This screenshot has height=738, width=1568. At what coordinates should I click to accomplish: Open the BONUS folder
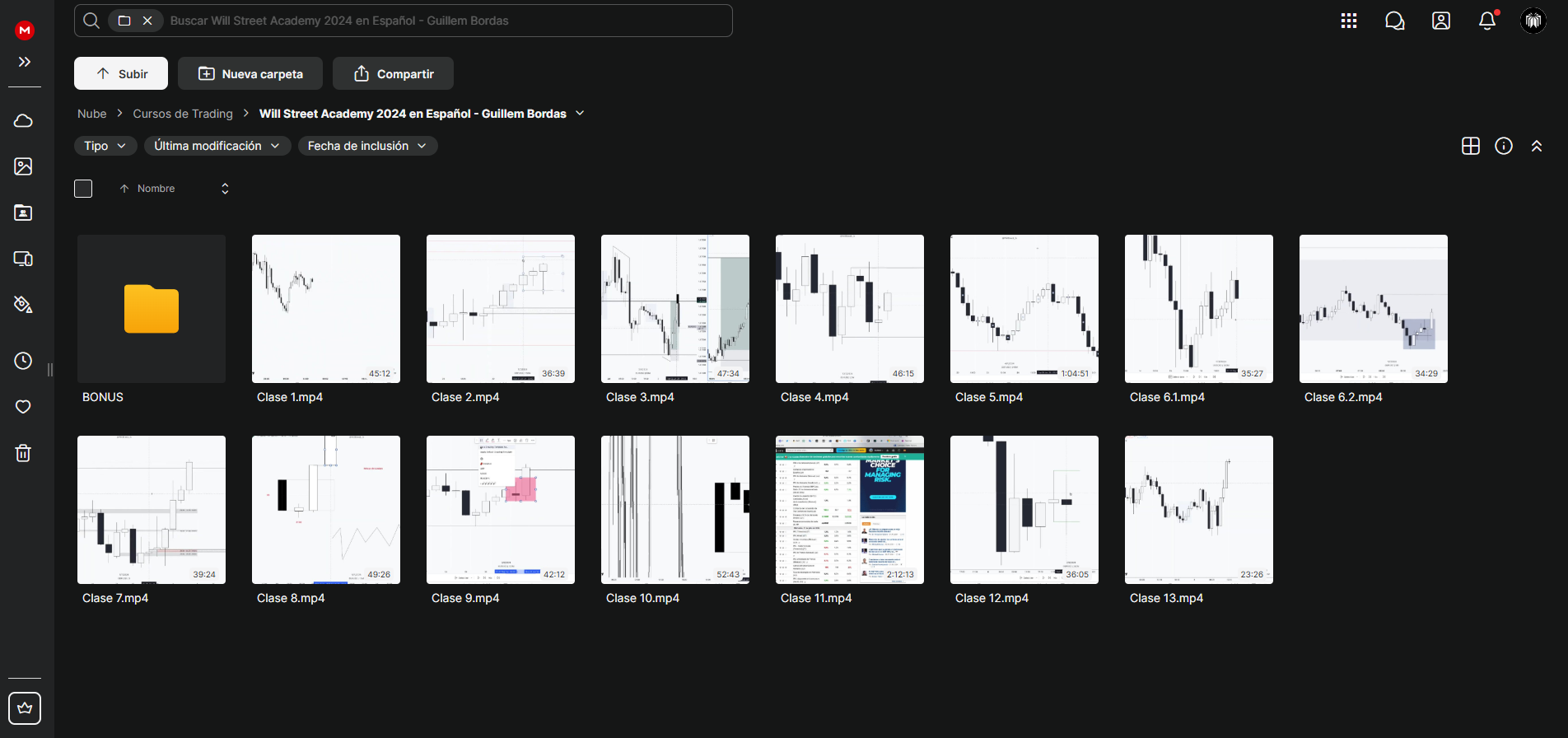coord(152,309)
